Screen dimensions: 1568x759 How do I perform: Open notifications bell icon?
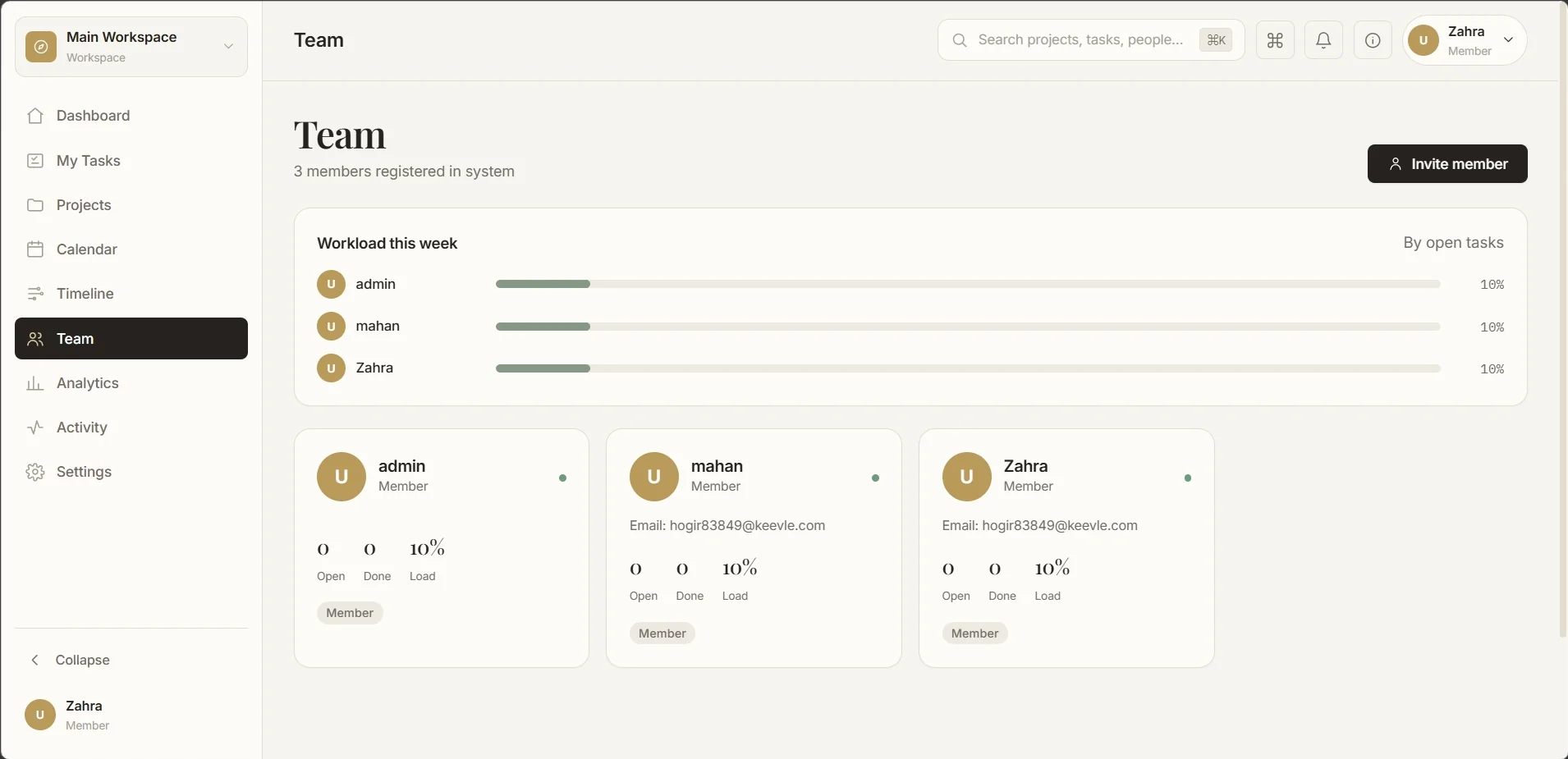point(1323,40)
